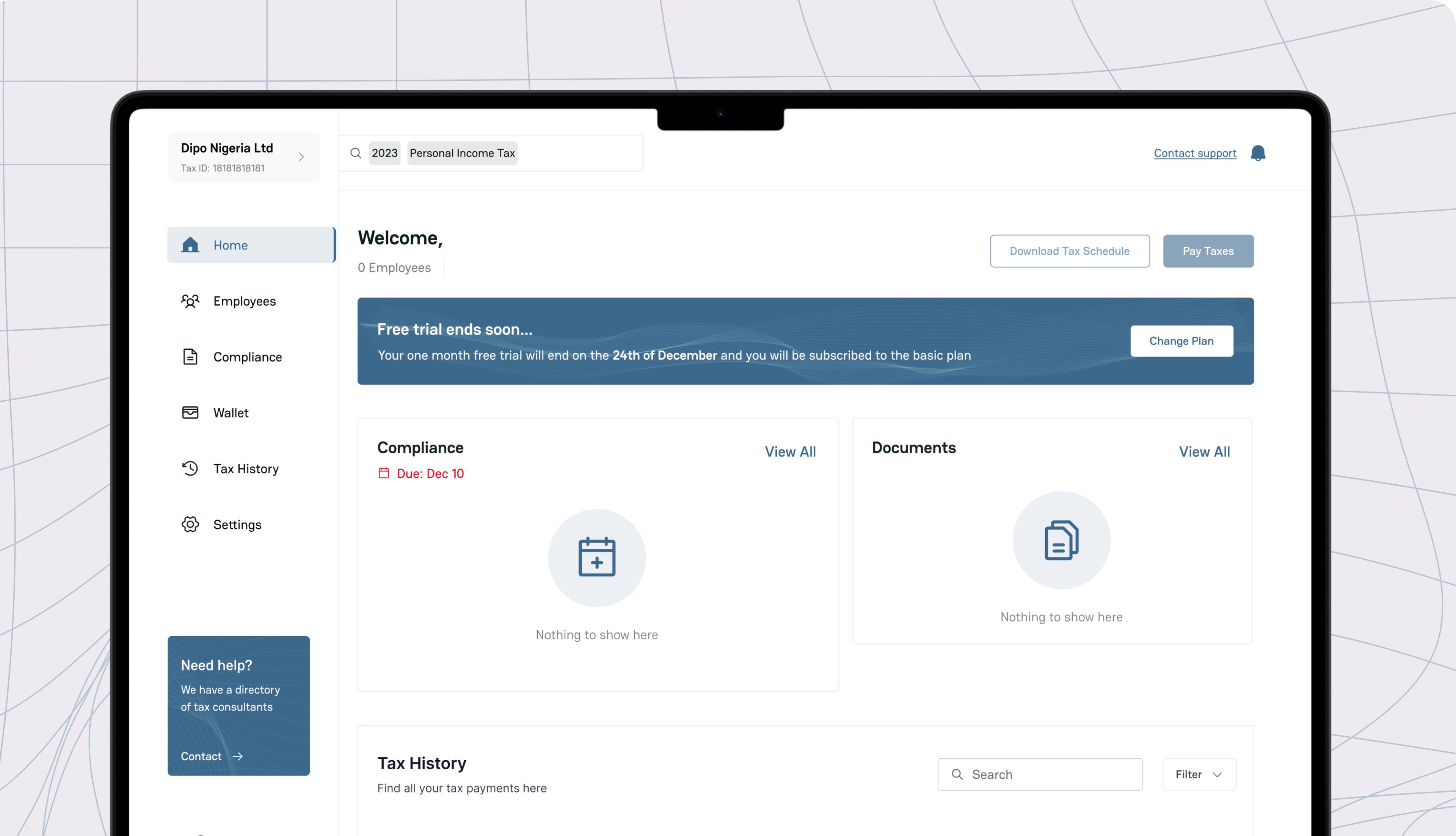Click the Employees people icon

tap(190, 301)
